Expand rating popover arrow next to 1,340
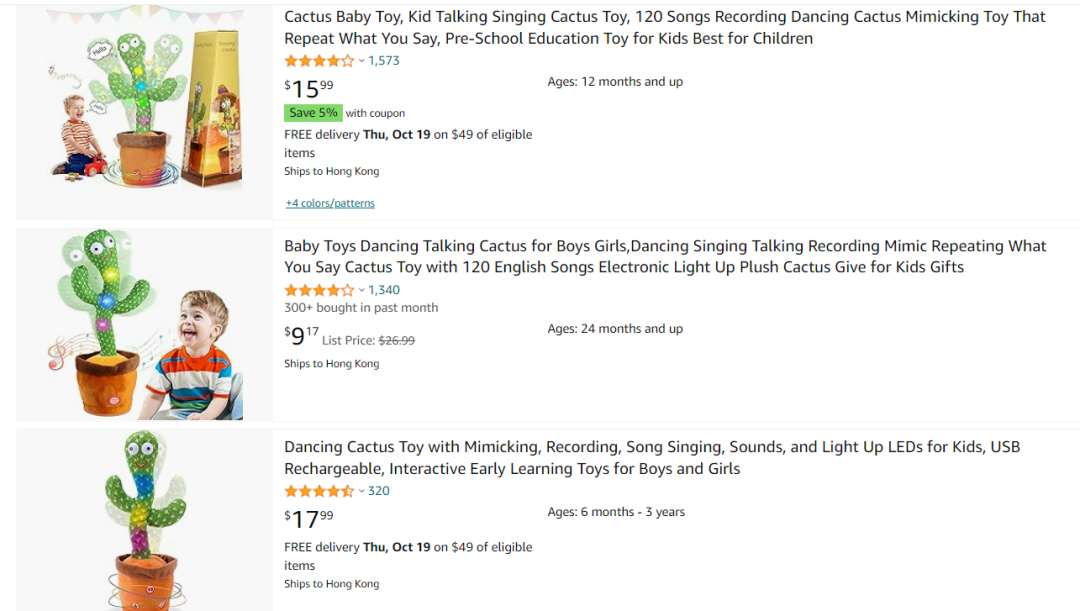 tap(362, 291)
